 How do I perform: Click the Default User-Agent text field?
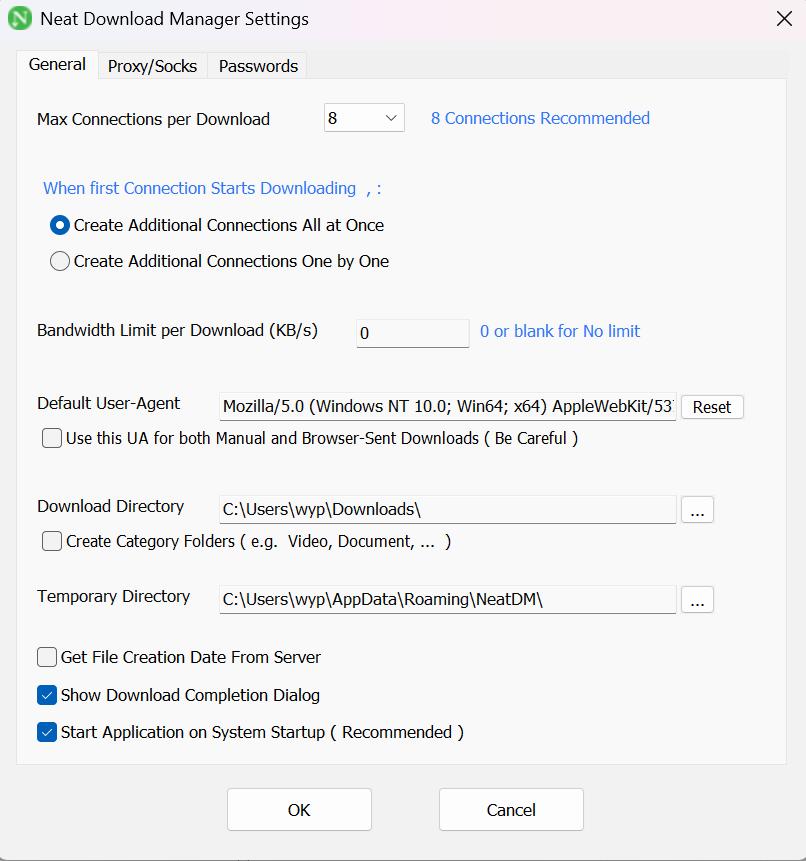[447, 407]
